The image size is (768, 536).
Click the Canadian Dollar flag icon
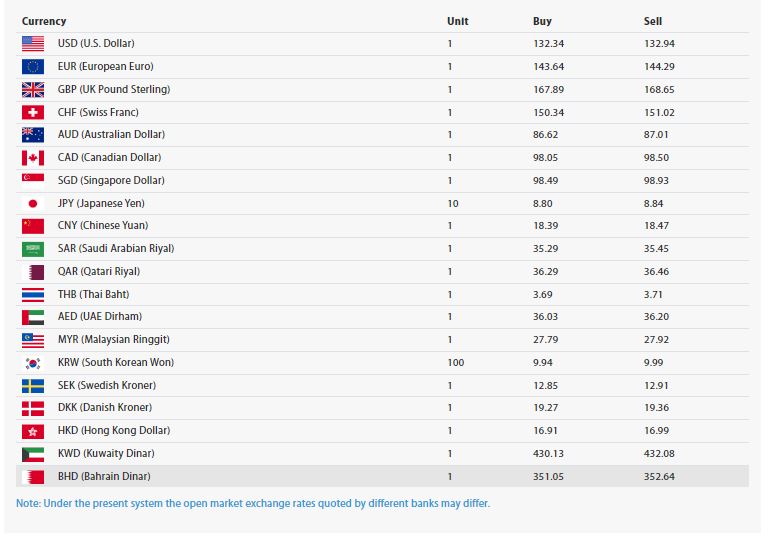point(33,157)
